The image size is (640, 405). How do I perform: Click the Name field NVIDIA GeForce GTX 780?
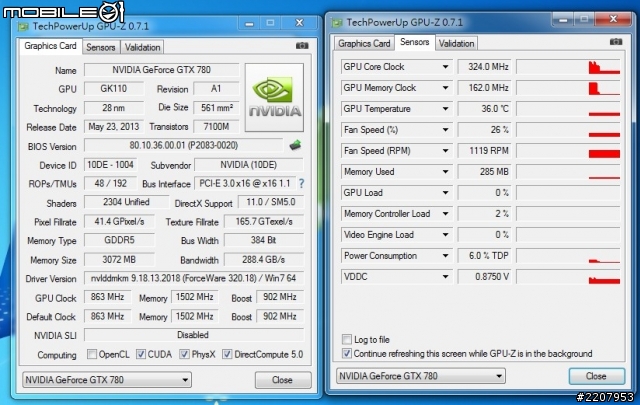[x=162, y=70]
